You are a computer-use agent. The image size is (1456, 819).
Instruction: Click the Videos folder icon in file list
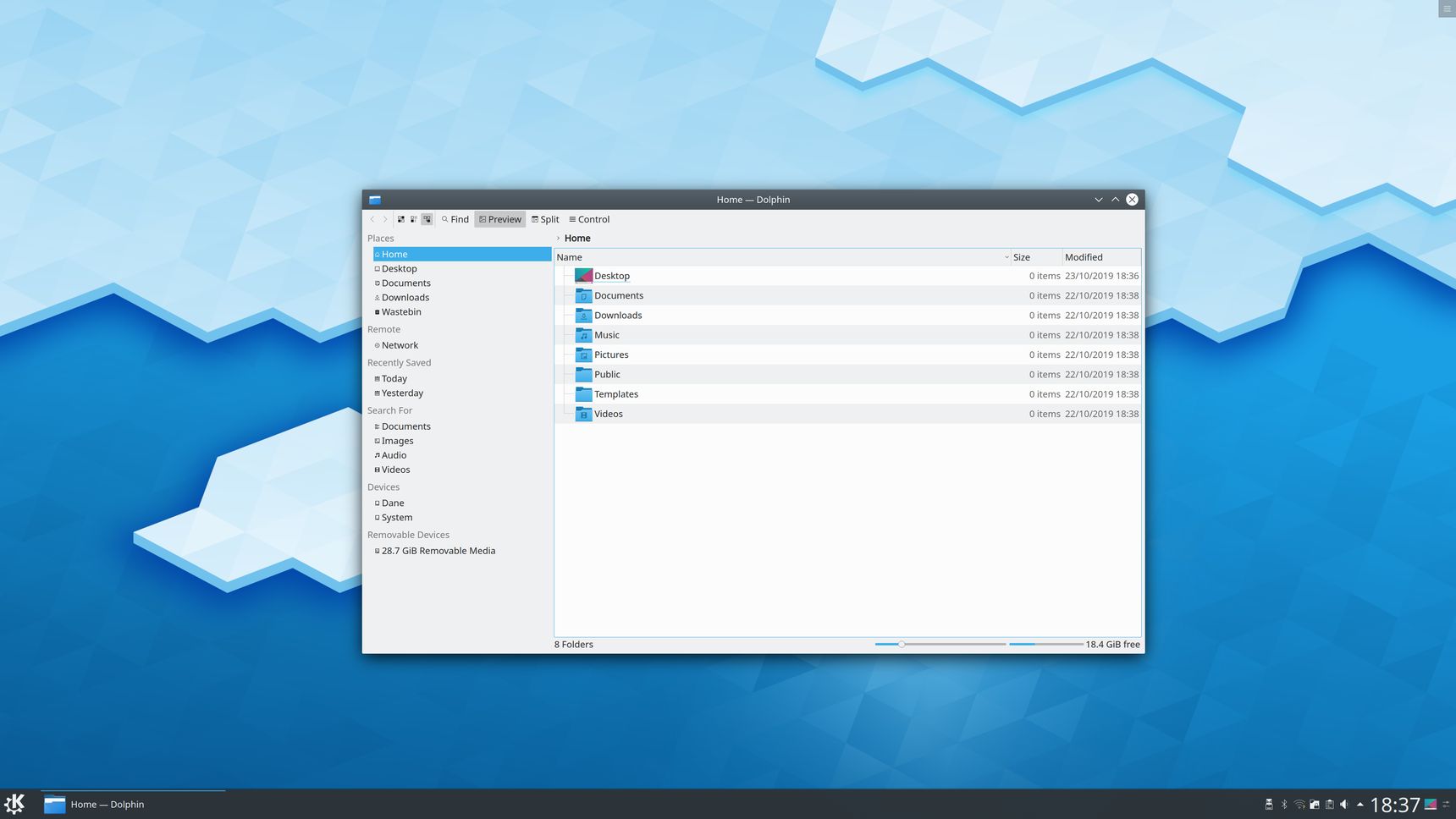(583, 414)
